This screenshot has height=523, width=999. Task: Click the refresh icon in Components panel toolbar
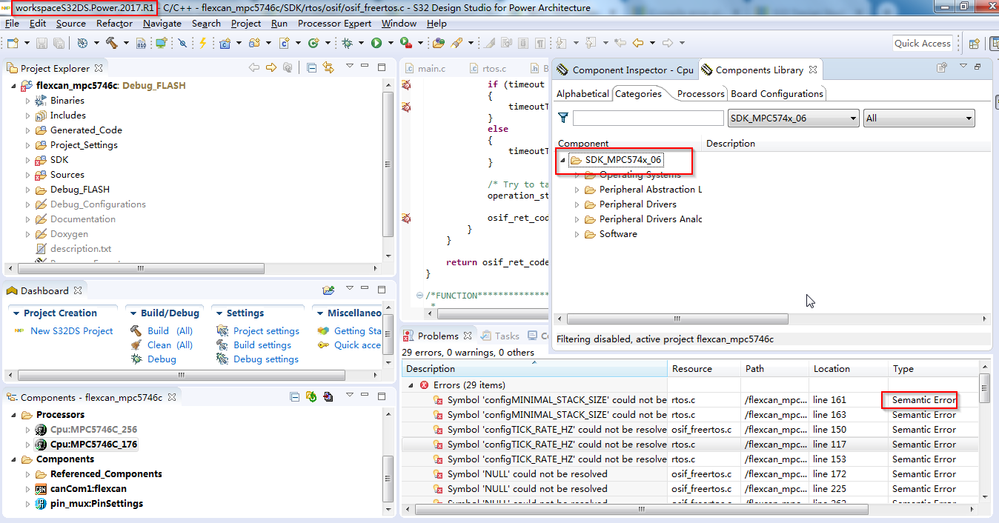pos(311,397)
